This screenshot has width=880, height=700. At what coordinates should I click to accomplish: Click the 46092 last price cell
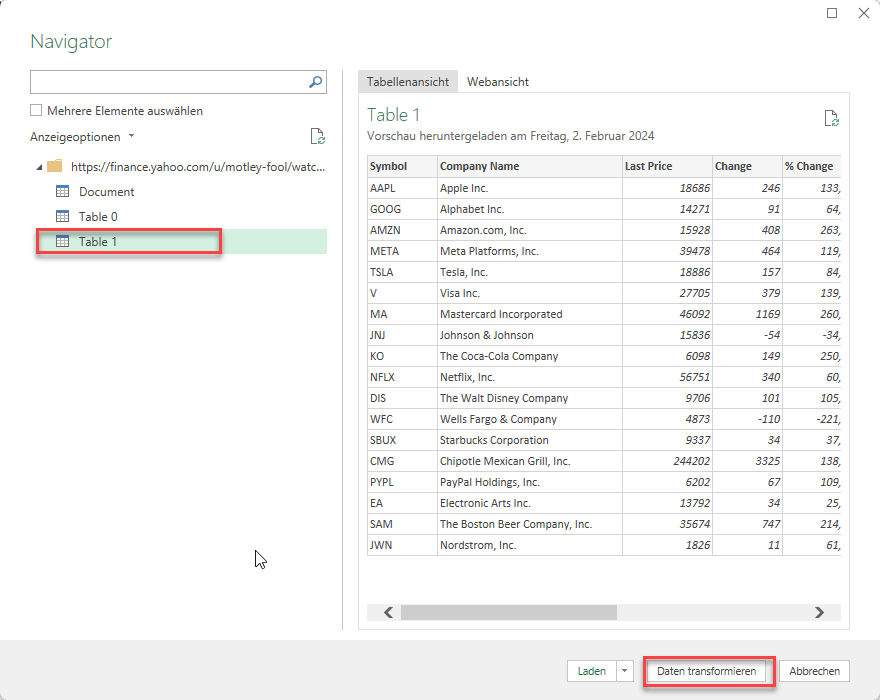[x=667, y=314]
